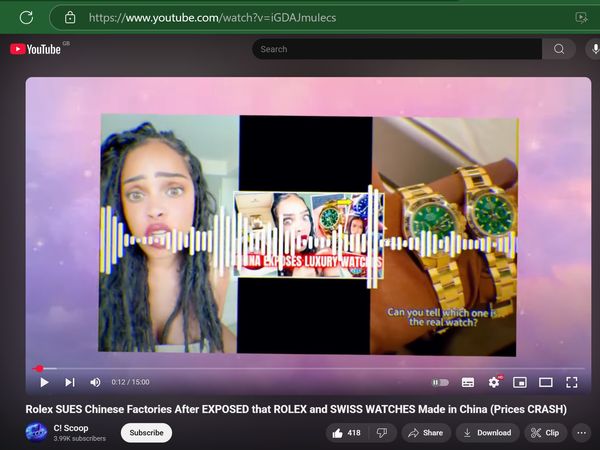Mute the video with the speaker icon
The height and width of the screenshot is (450, 600).
[x=95, y=382]
